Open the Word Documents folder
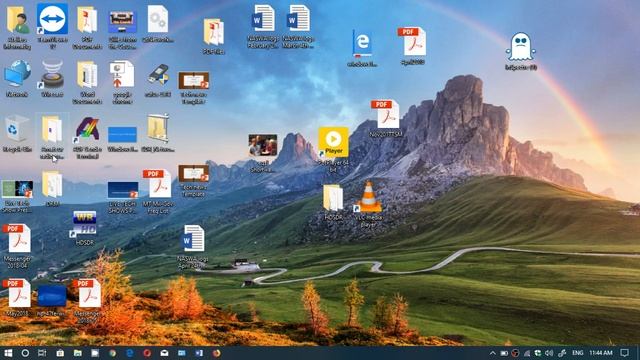This screenshot has height=360, width=640. pyautogui.click(x=87, y=74)
